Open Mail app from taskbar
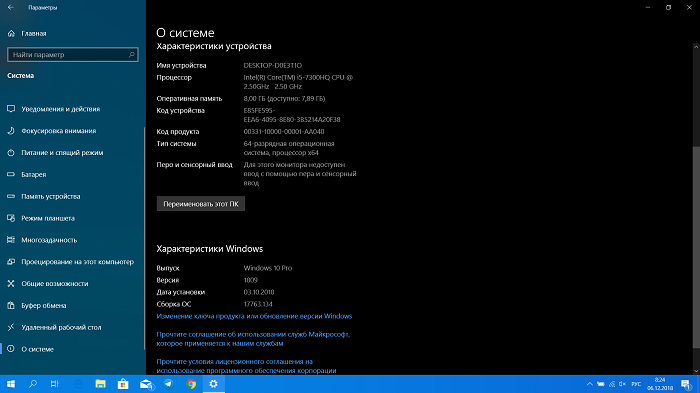This screenshot has height=393, width=700. click(146, 384)
